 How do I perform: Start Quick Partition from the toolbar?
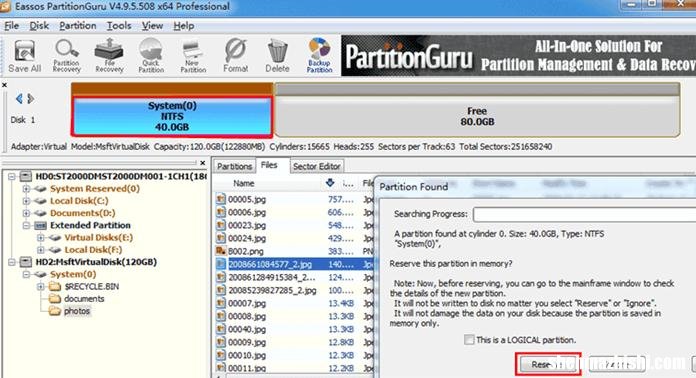(x=151, y=56)
